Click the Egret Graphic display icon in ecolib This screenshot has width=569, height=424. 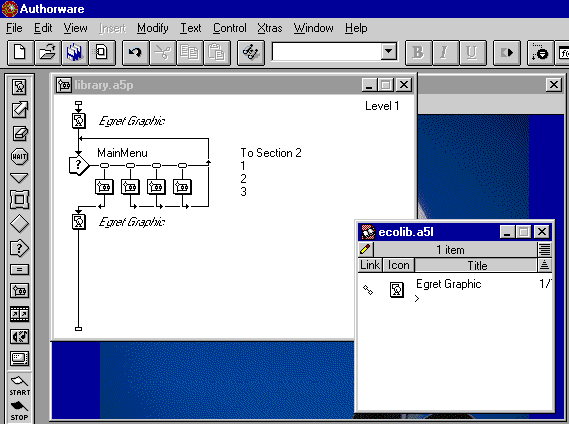coord(397,290)
